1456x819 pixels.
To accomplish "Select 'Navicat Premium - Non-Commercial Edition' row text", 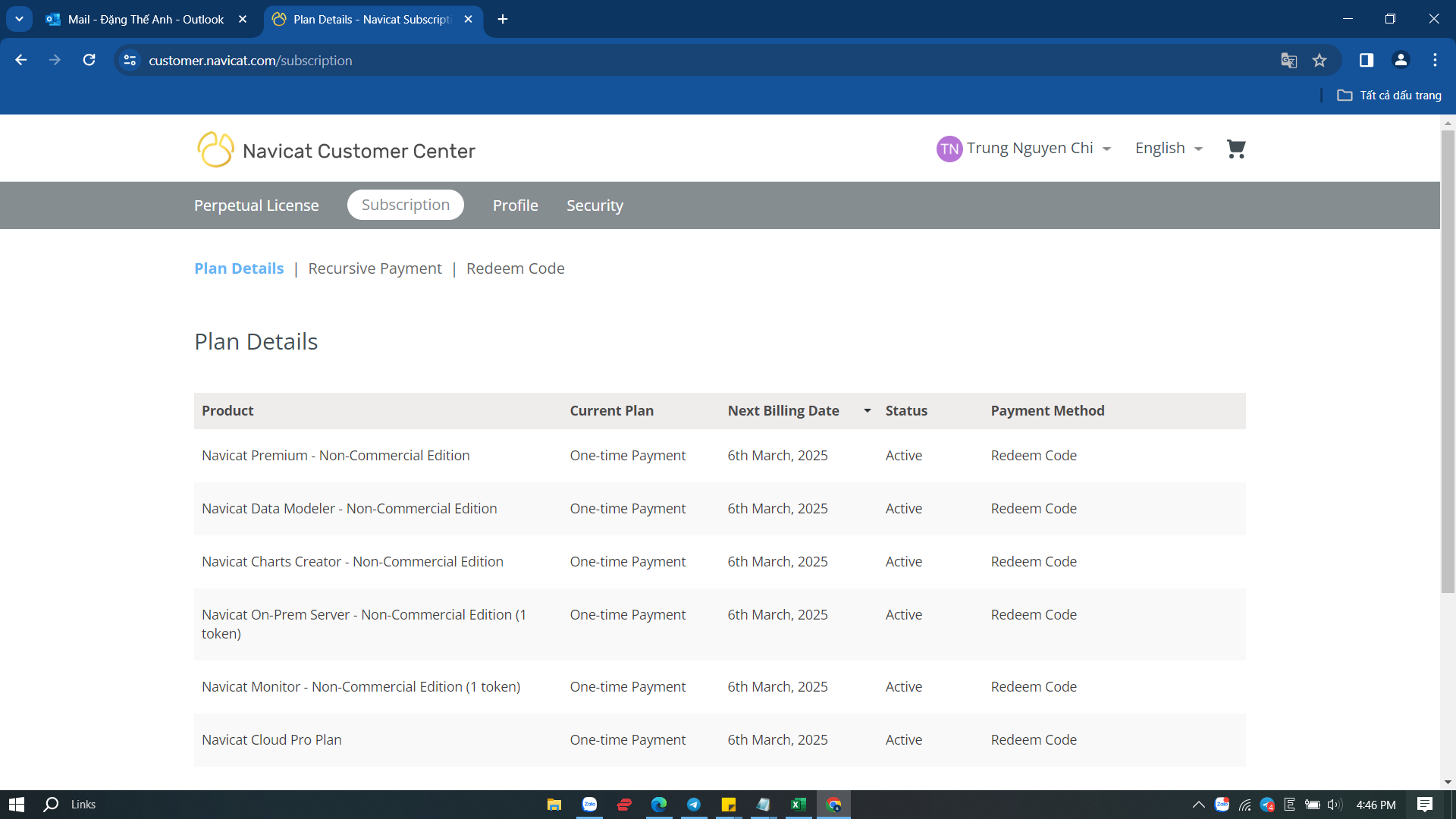I will [335, 456].
